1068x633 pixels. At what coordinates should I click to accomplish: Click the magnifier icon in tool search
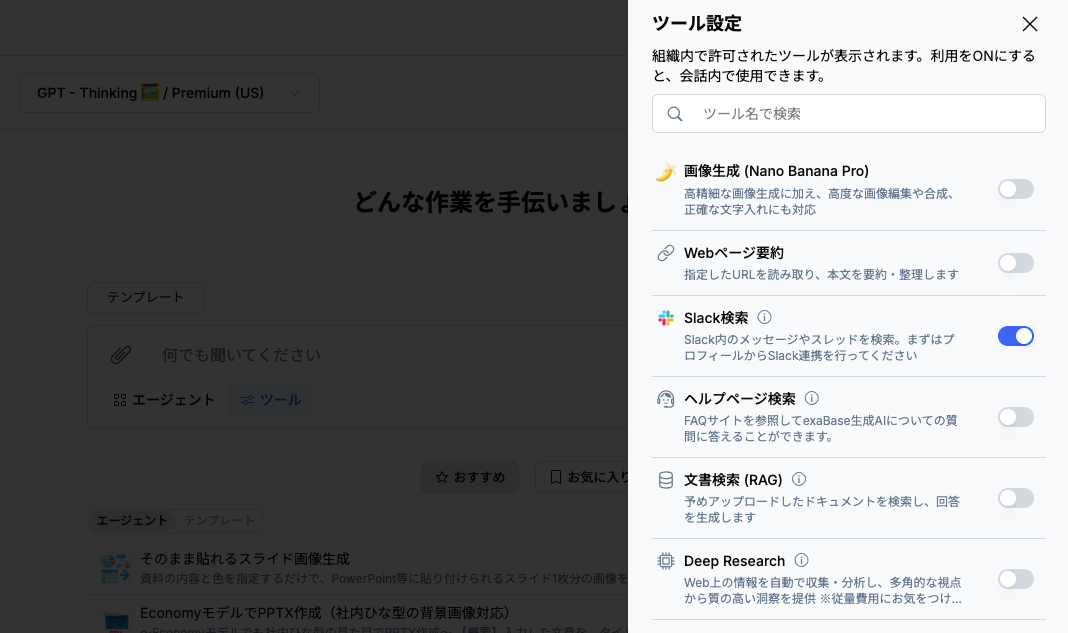674,114
